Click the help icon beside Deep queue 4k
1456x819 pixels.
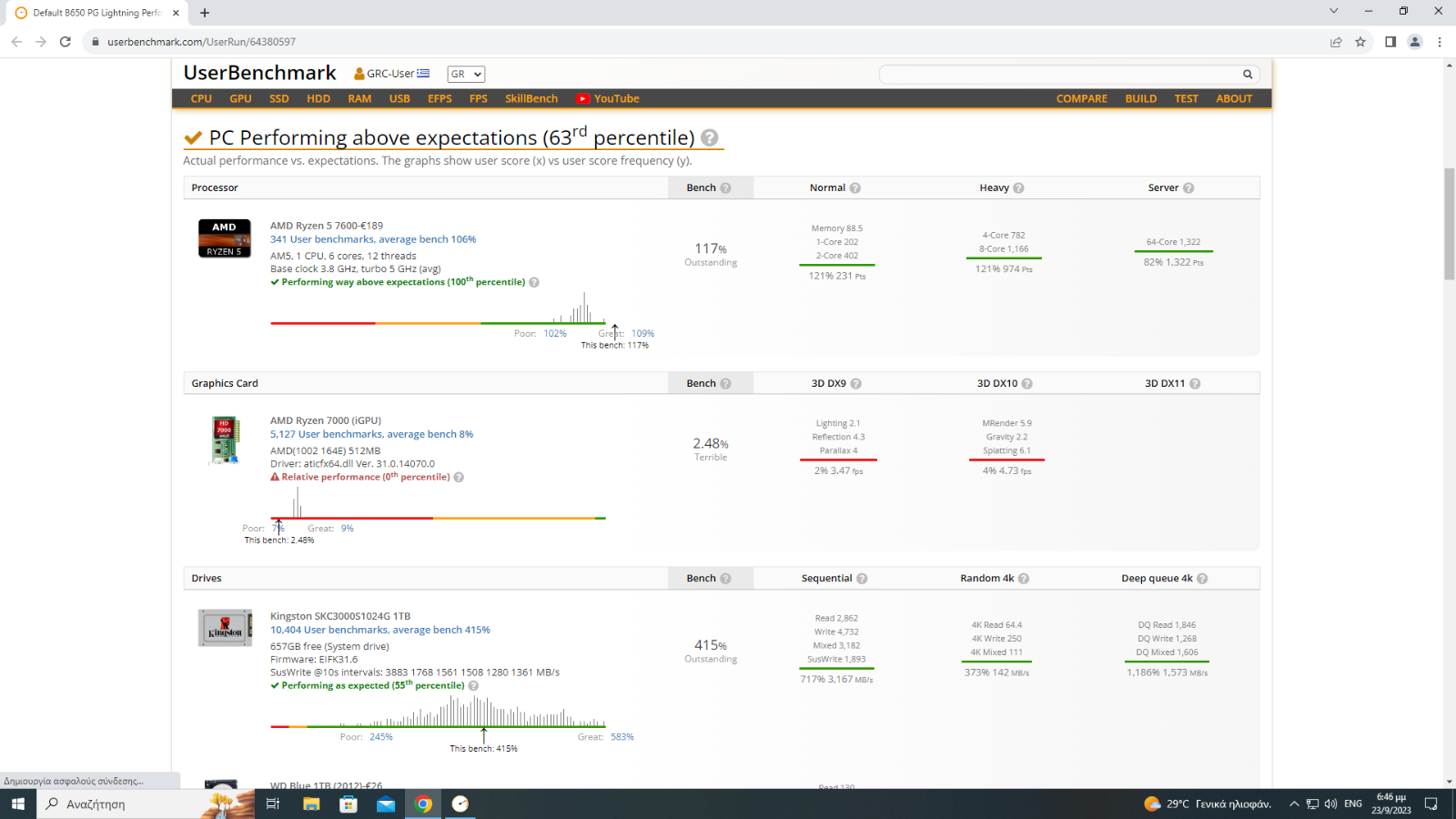point(1202,579)
